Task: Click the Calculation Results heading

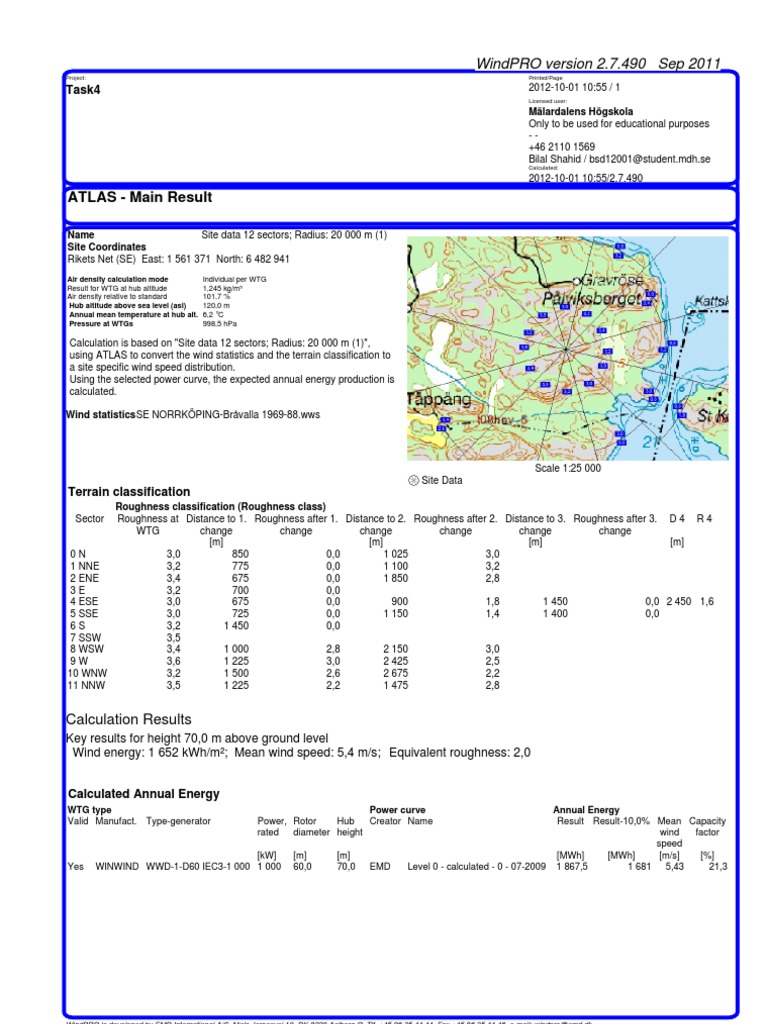Action: click(x=128, y=720)
